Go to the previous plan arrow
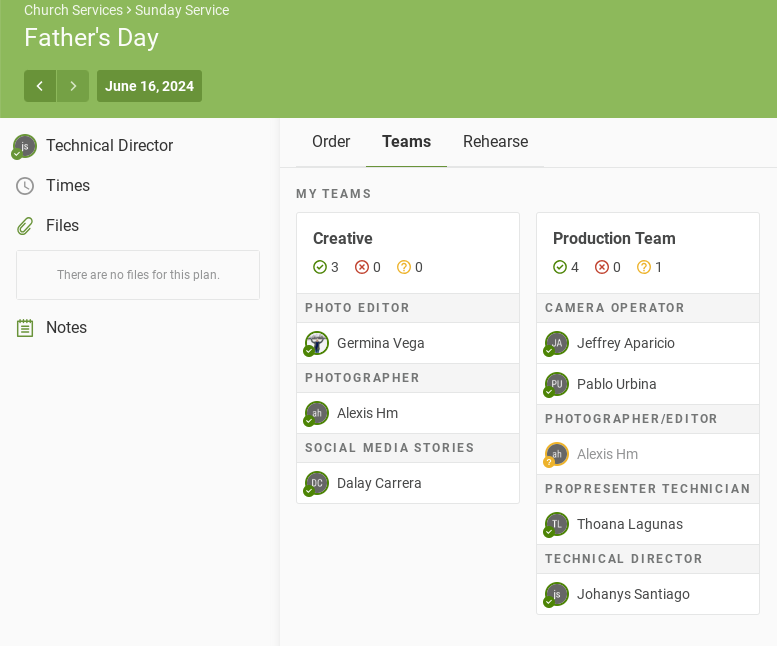The height and width of the screenshot is (646, 777). (x=40, y=86)
